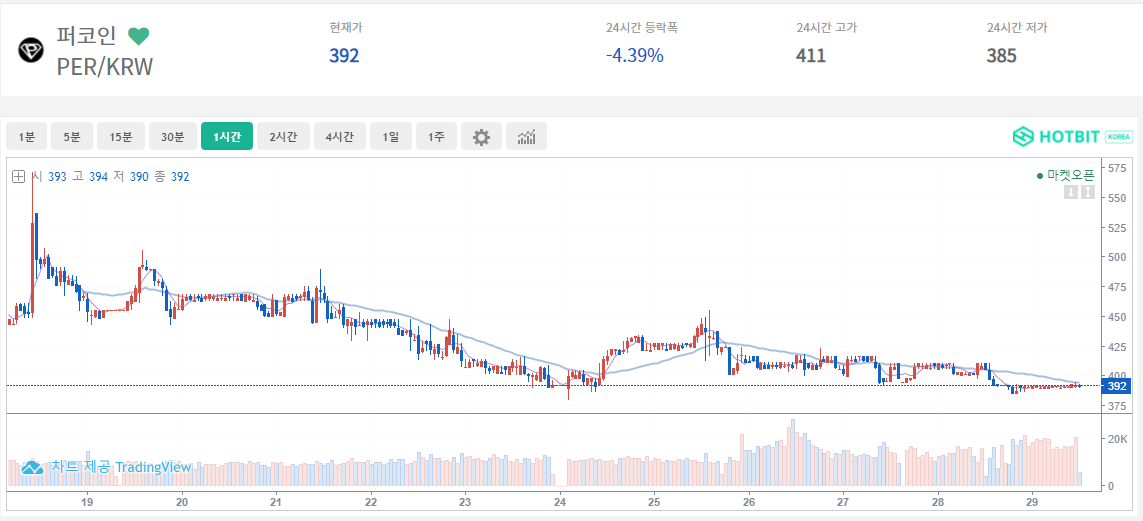Select the 15분 interval tab

pyautogui.click(x=121, y=136)
